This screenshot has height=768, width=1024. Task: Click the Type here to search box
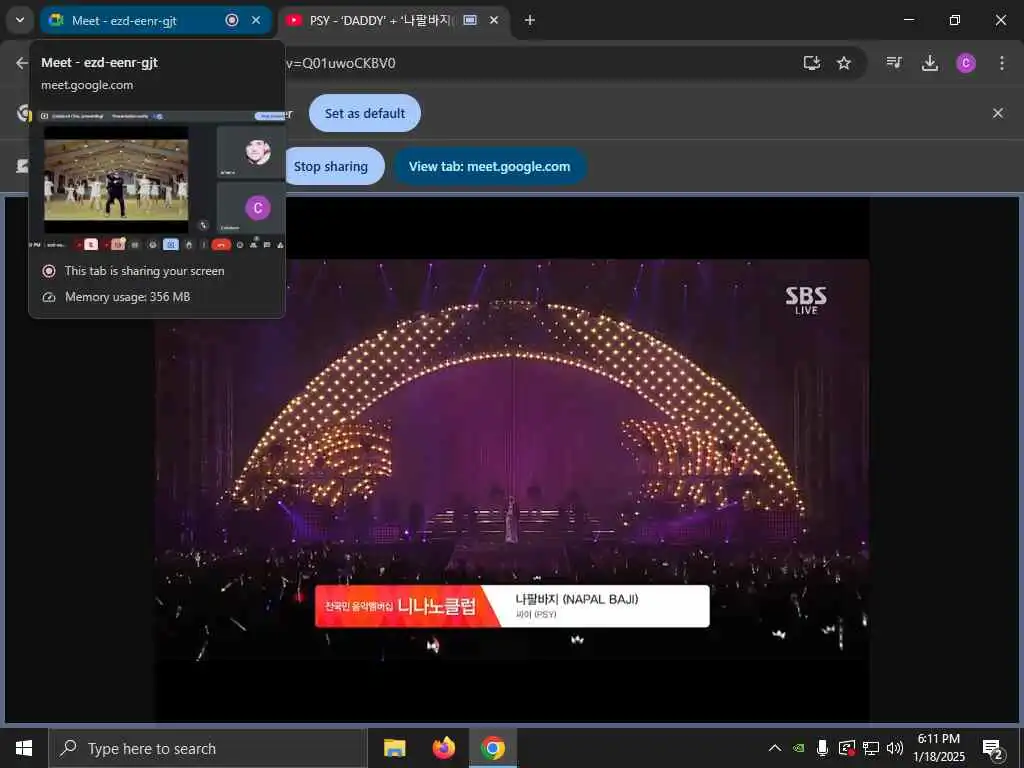208,748
